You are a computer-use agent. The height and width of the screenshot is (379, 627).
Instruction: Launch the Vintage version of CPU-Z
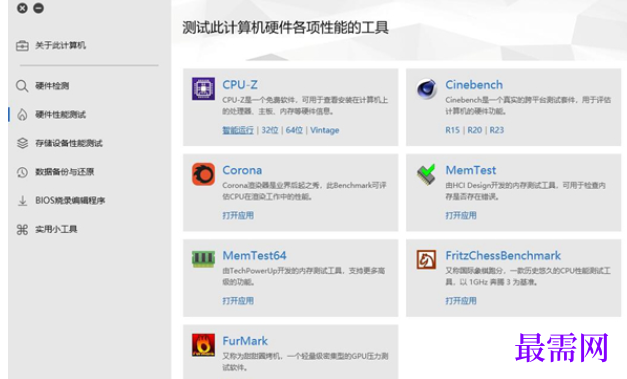(x=325, y=130)
